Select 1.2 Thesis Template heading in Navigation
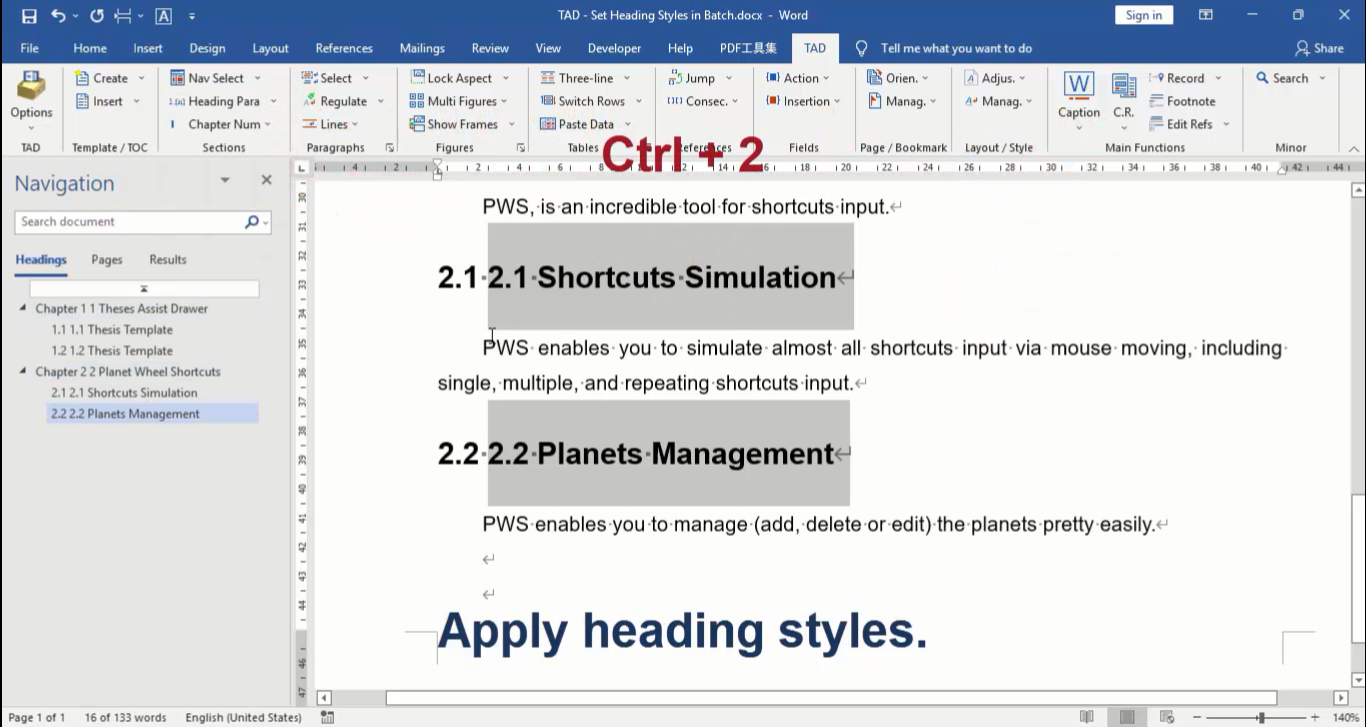The image size is (1366, 727). tap(112, 350)
